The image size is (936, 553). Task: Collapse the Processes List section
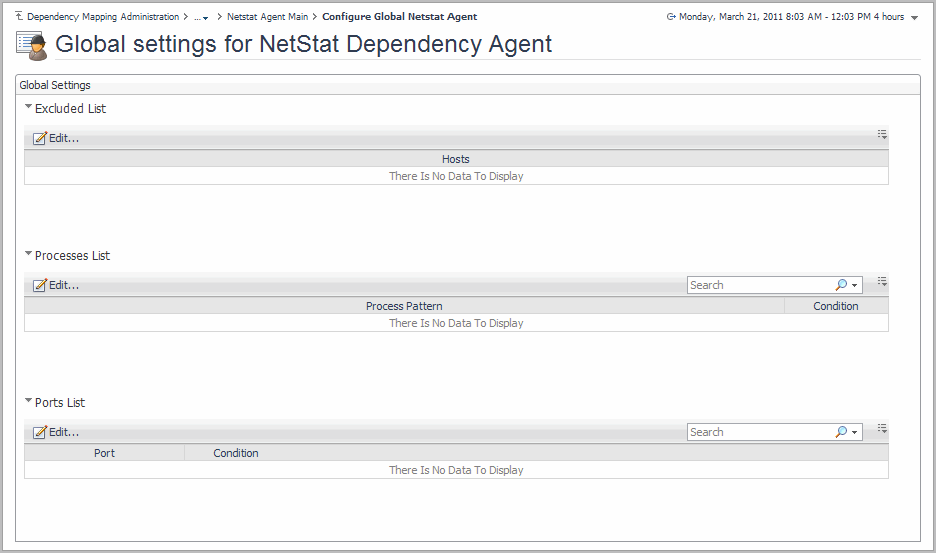[29, 254]
